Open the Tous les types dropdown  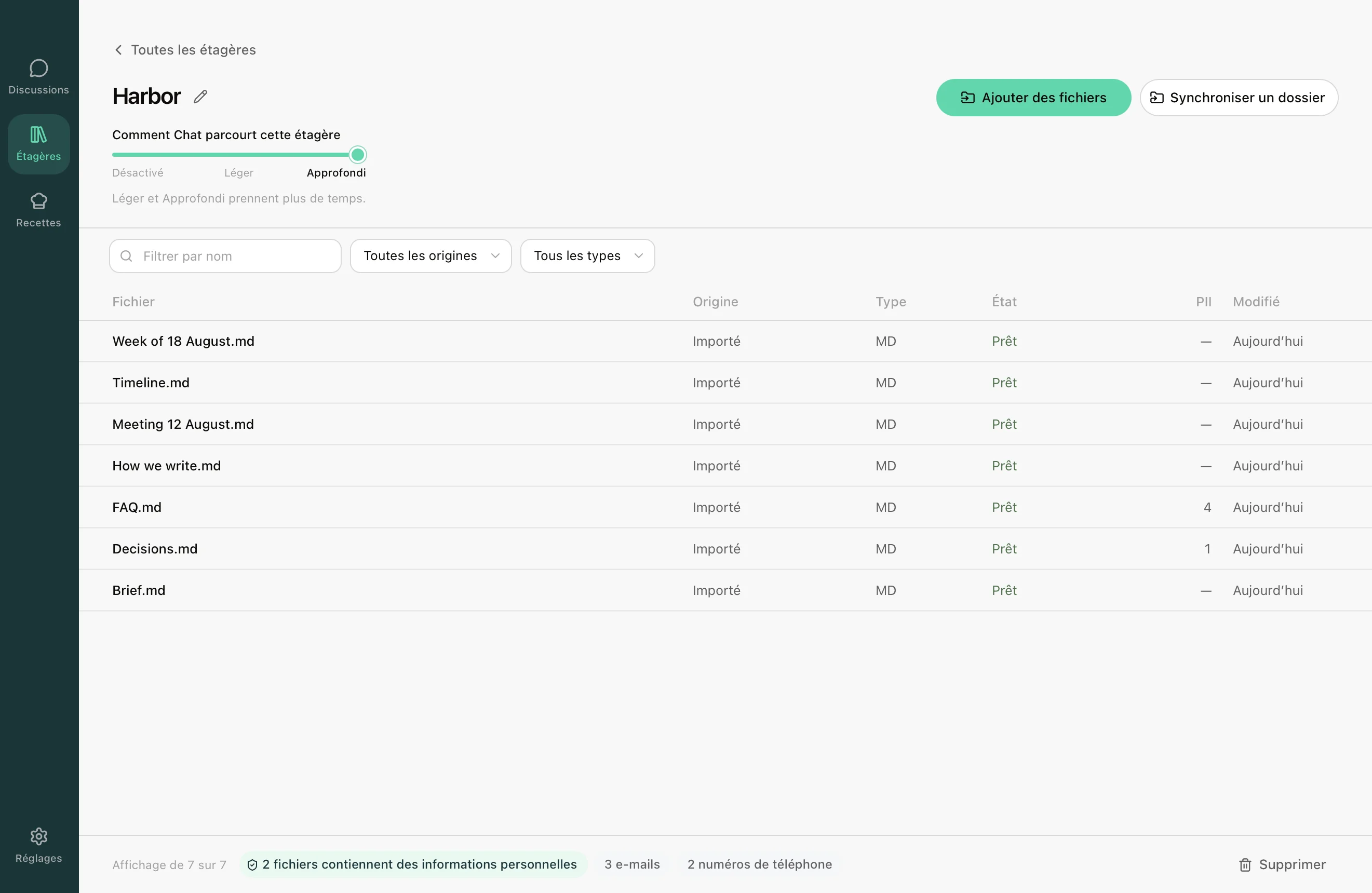(x=587, y=256)
